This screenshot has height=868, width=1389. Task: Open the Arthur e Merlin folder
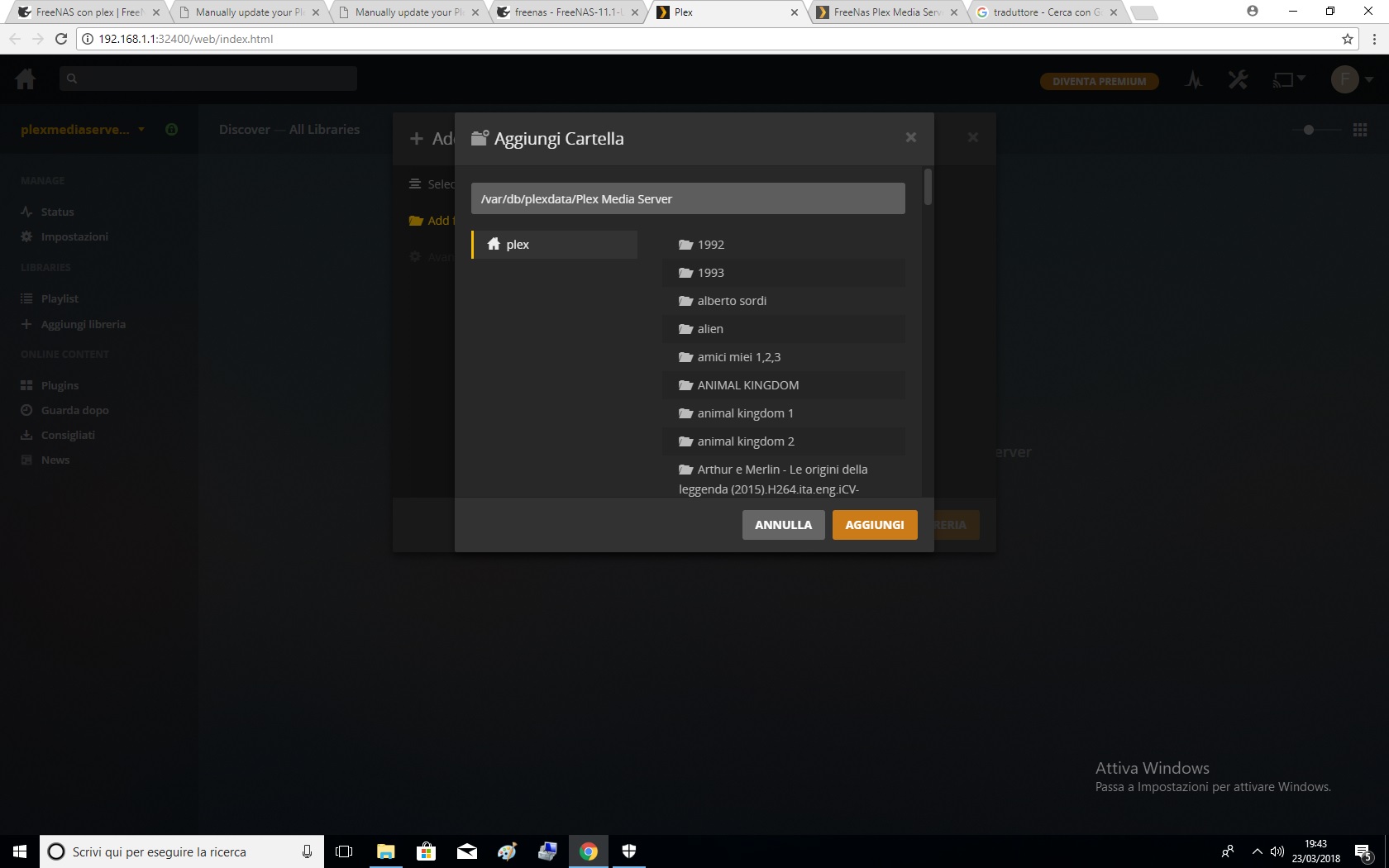coord(783,479)
